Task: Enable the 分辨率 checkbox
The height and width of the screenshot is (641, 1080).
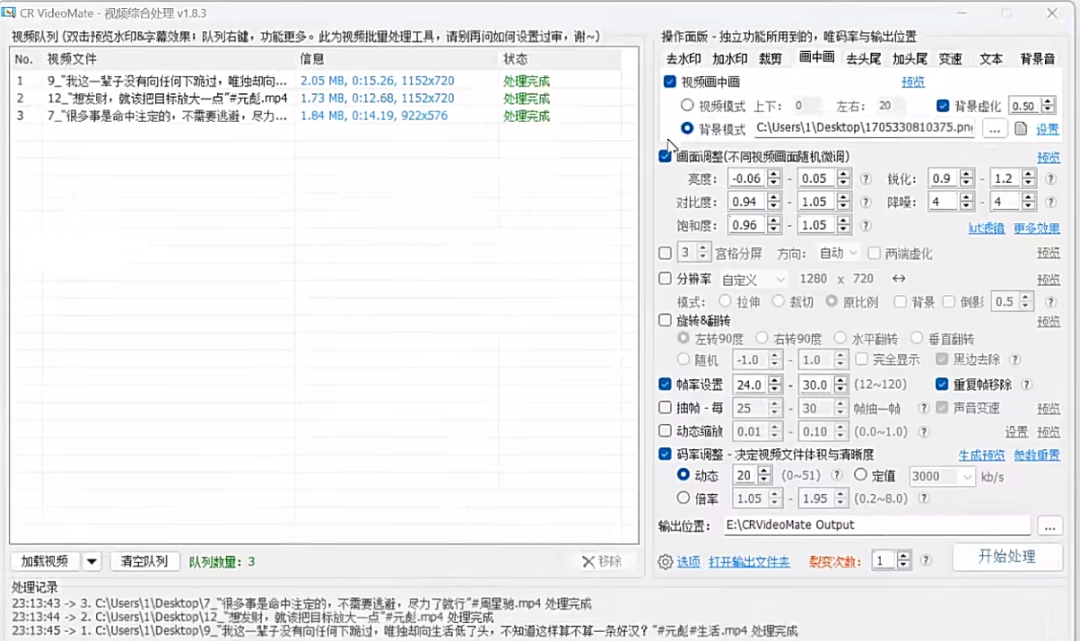Action: [666, 279]
